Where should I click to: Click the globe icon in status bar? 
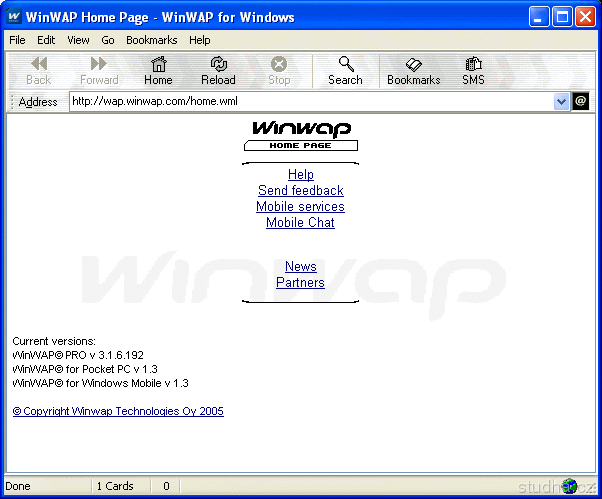pos(569,486)
